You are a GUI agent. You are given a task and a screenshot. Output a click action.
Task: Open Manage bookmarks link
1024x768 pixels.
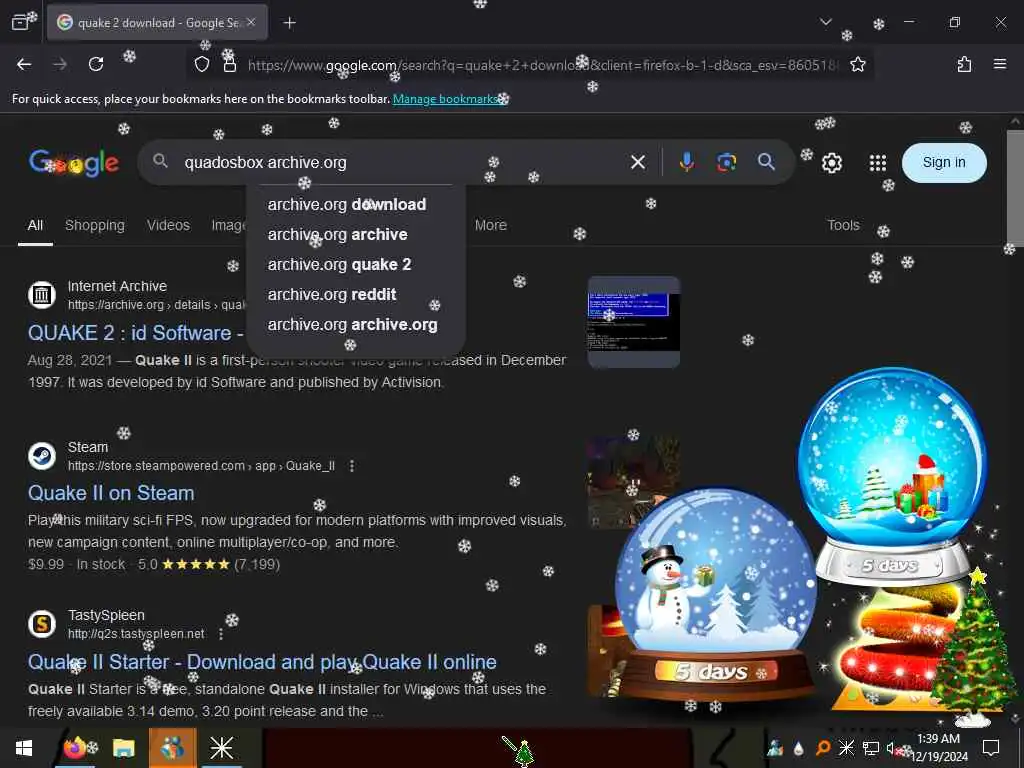click(445, 99)
